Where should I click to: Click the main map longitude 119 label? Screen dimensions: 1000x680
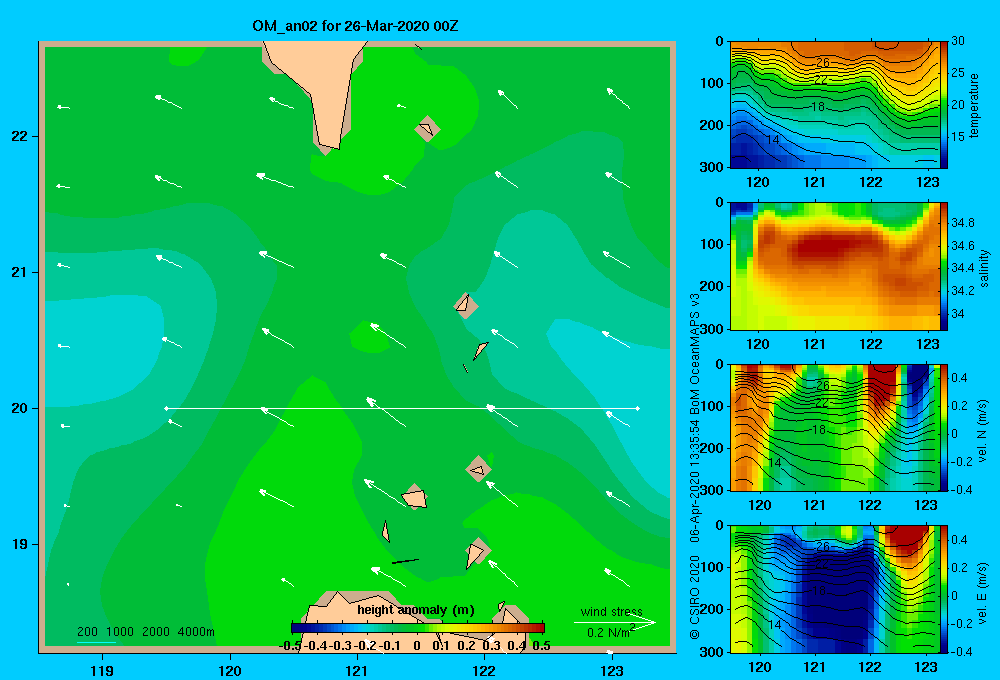102,670
